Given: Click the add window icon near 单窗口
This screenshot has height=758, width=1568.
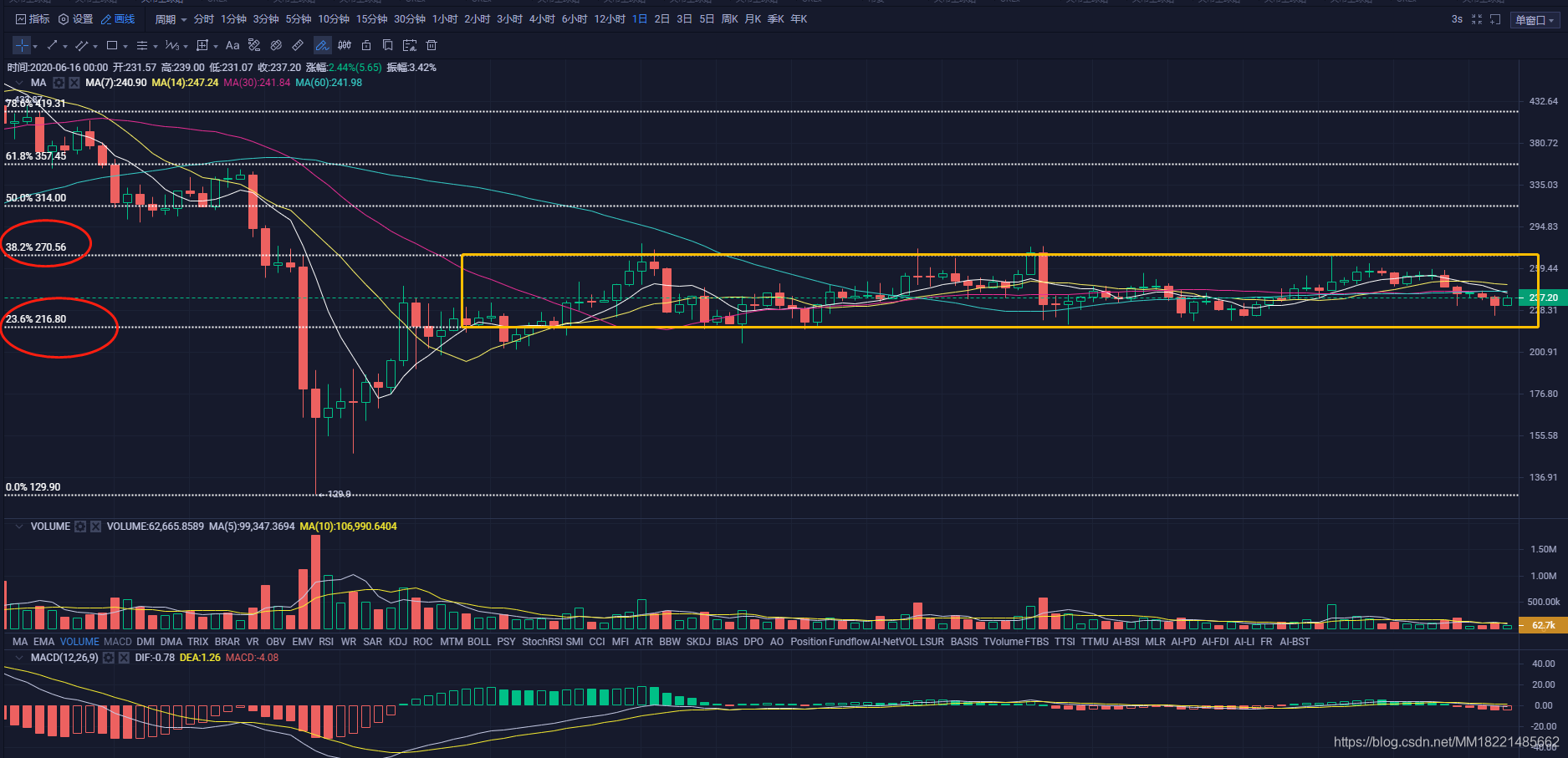Looking at the screenshot, I should (x=1495, y=18).
